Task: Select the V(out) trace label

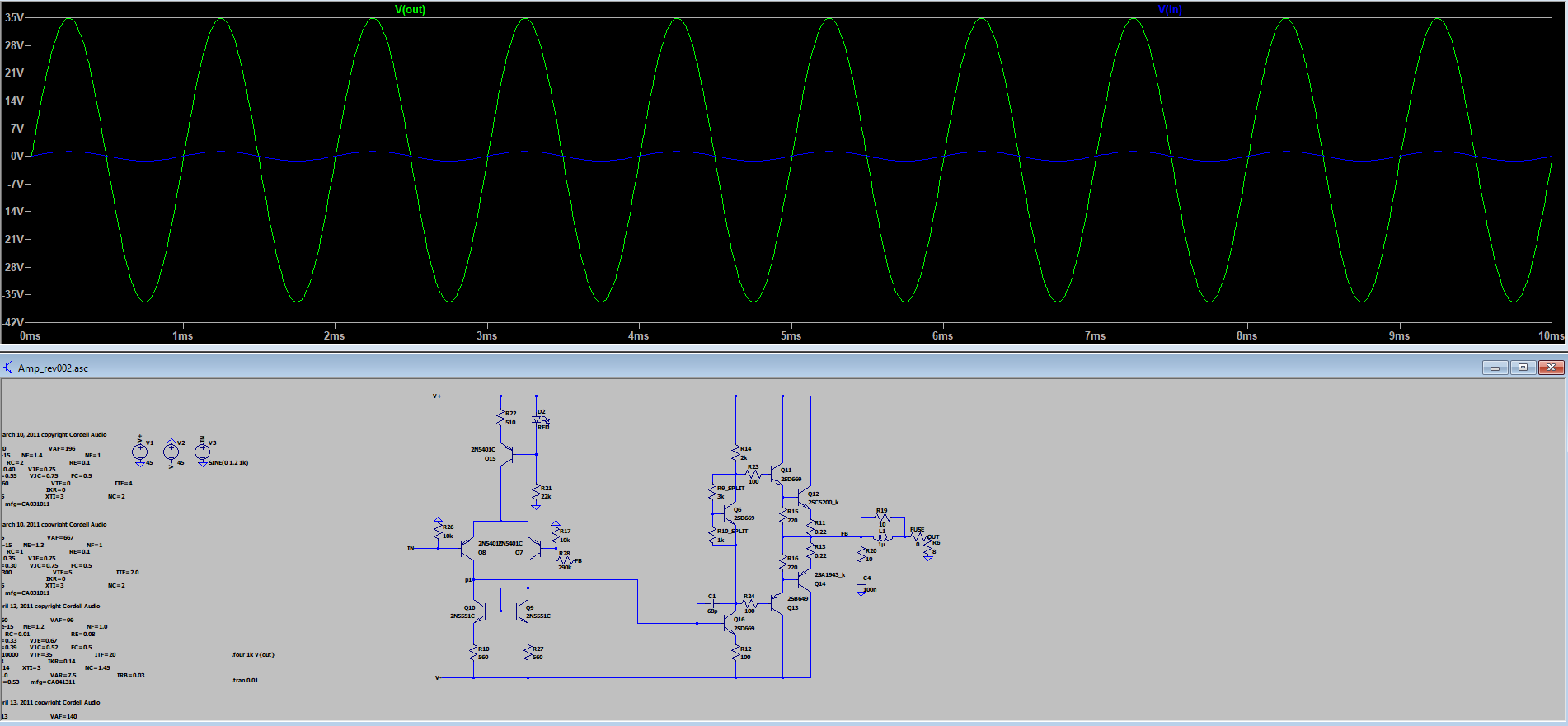Action: pyautogui.click(x=410, y=10)
